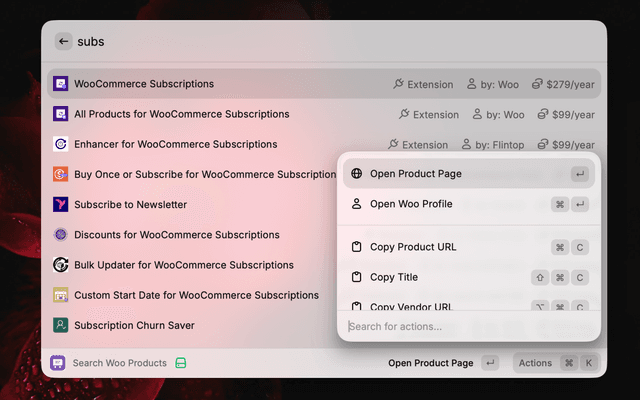
Task: Focus the Search for actions field
Action: point(468,326)
